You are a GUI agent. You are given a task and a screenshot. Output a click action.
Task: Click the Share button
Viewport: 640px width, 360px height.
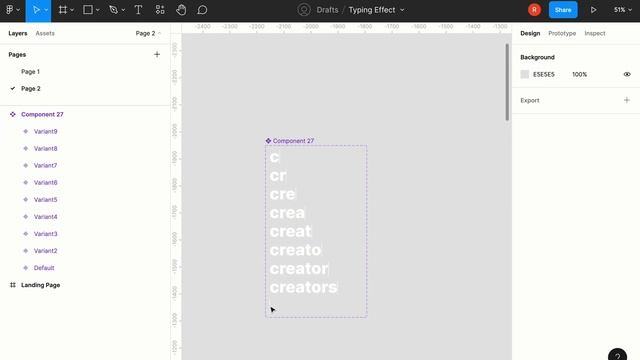coord(563,10)
